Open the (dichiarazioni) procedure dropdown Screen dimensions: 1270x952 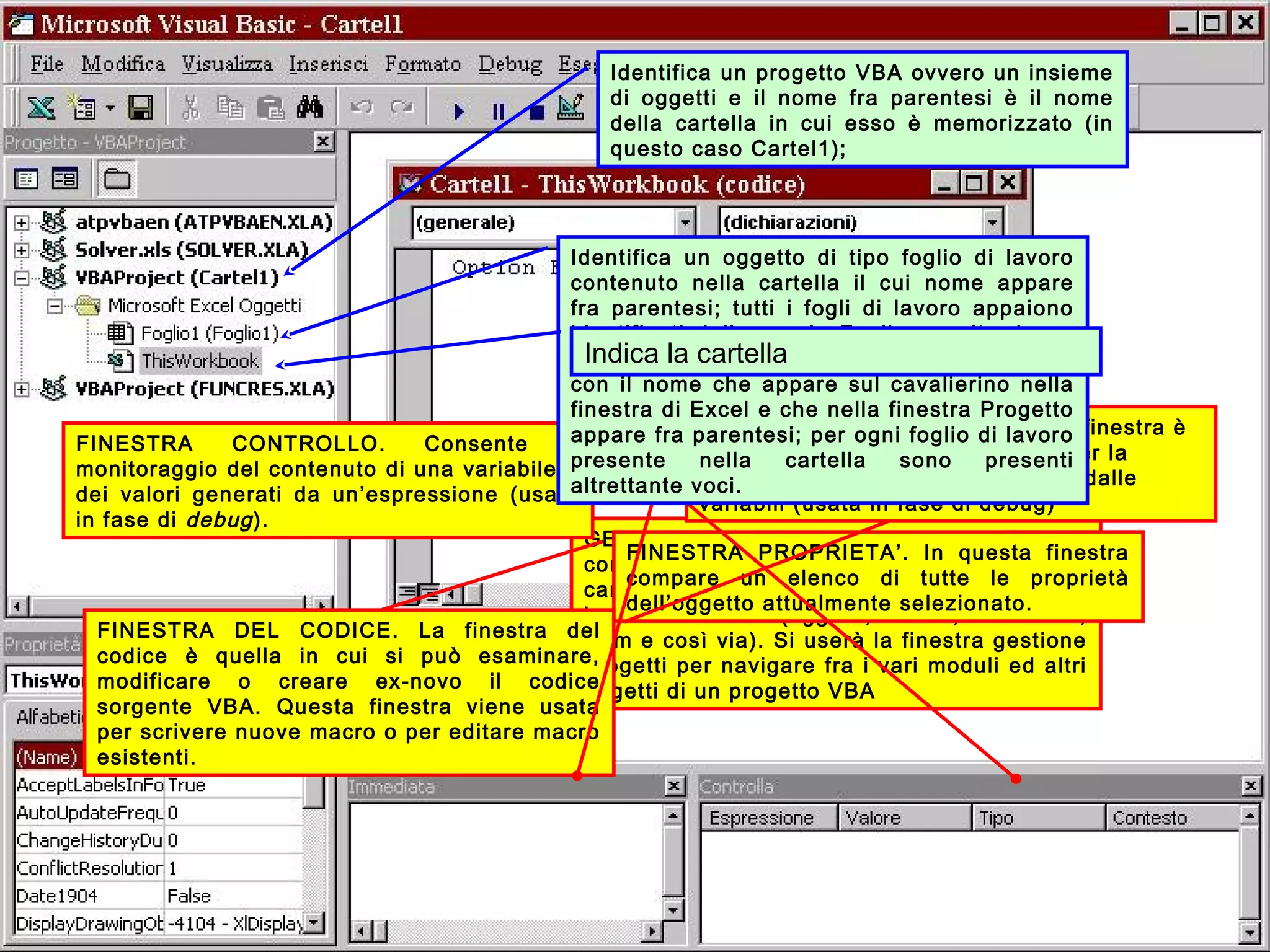pos(992,222)
